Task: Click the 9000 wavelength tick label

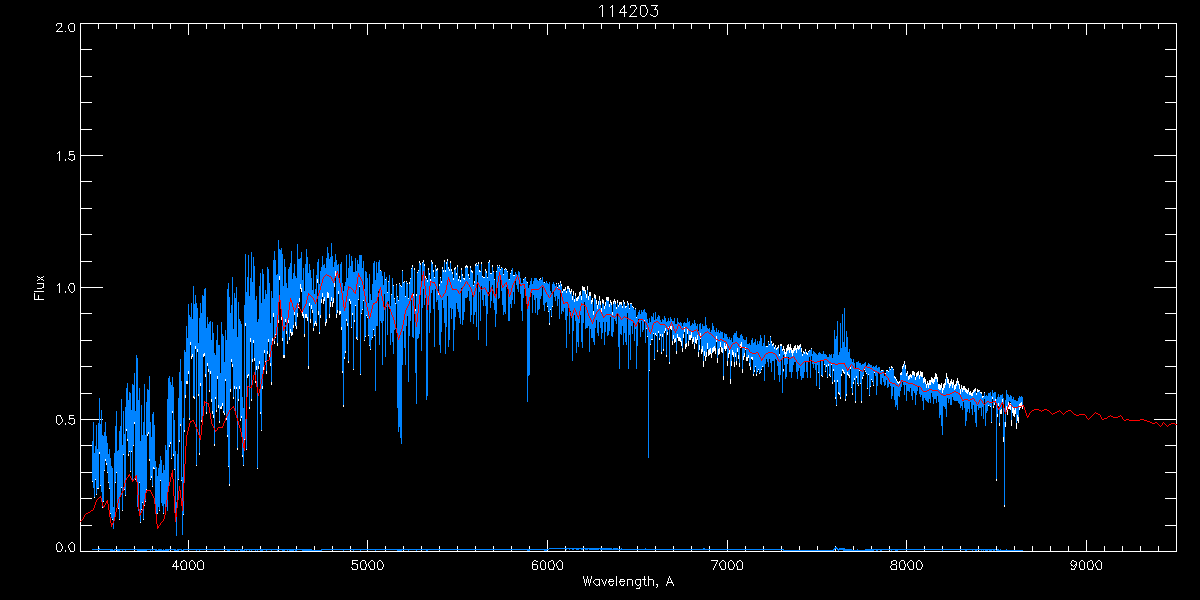Action: [1086, 564]
